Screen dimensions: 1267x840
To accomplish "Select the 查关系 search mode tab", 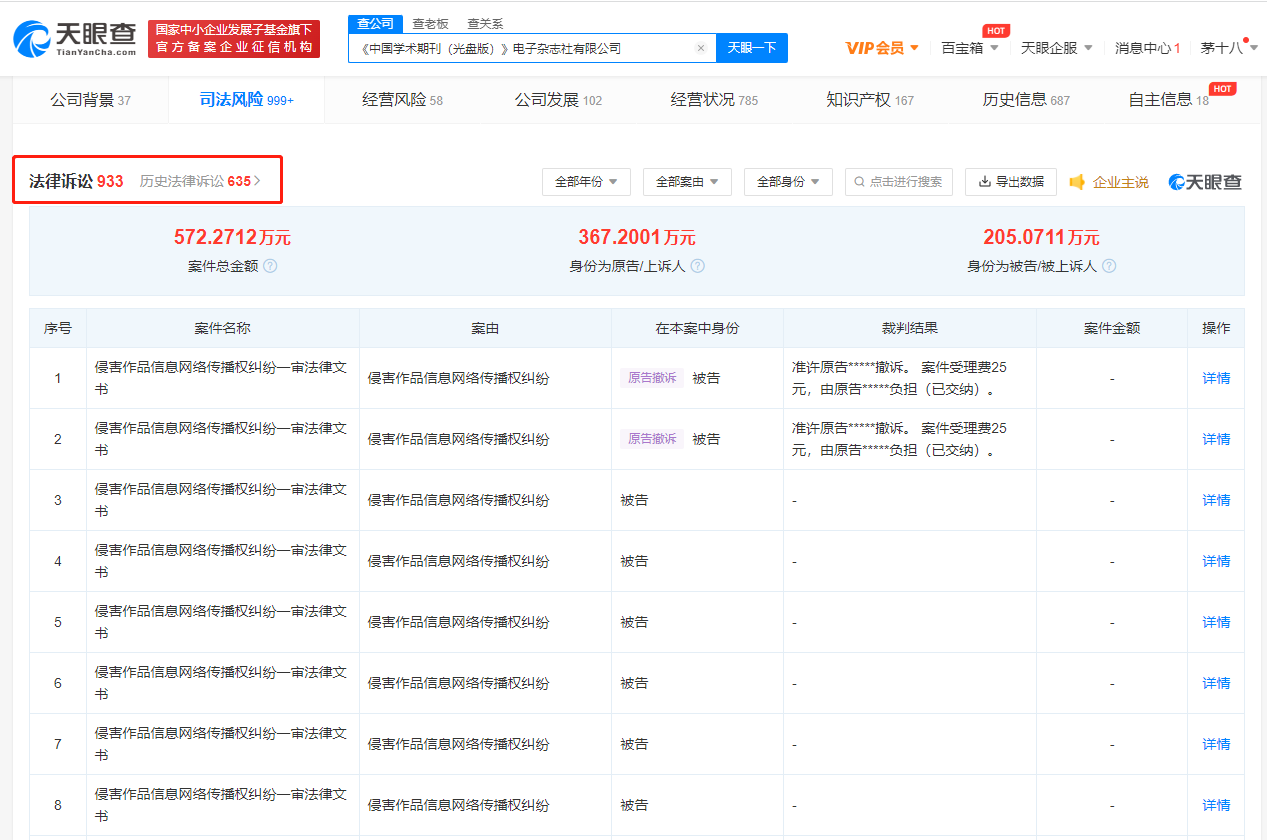I will pyautogui.click(x=485, y=24).
